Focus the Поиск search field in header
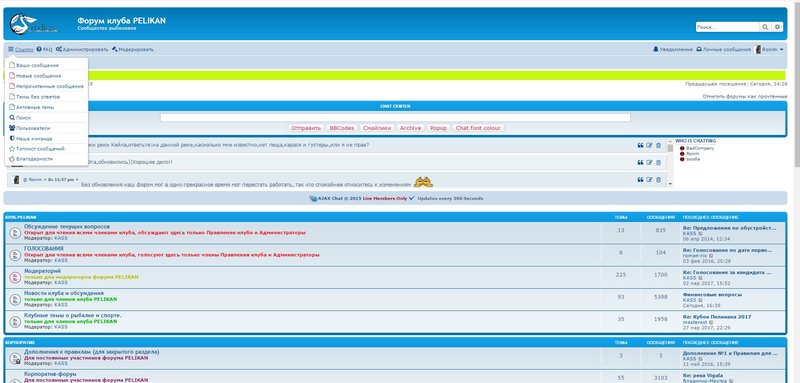 [728, 27]
